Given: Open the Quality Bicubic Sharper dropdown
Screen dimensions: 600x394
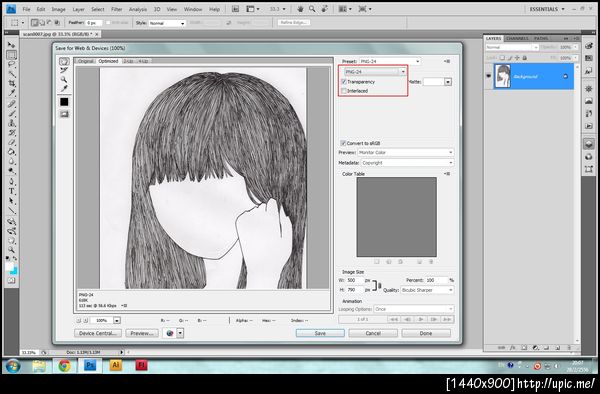Looking at the screenshot, I should (427, 290).
